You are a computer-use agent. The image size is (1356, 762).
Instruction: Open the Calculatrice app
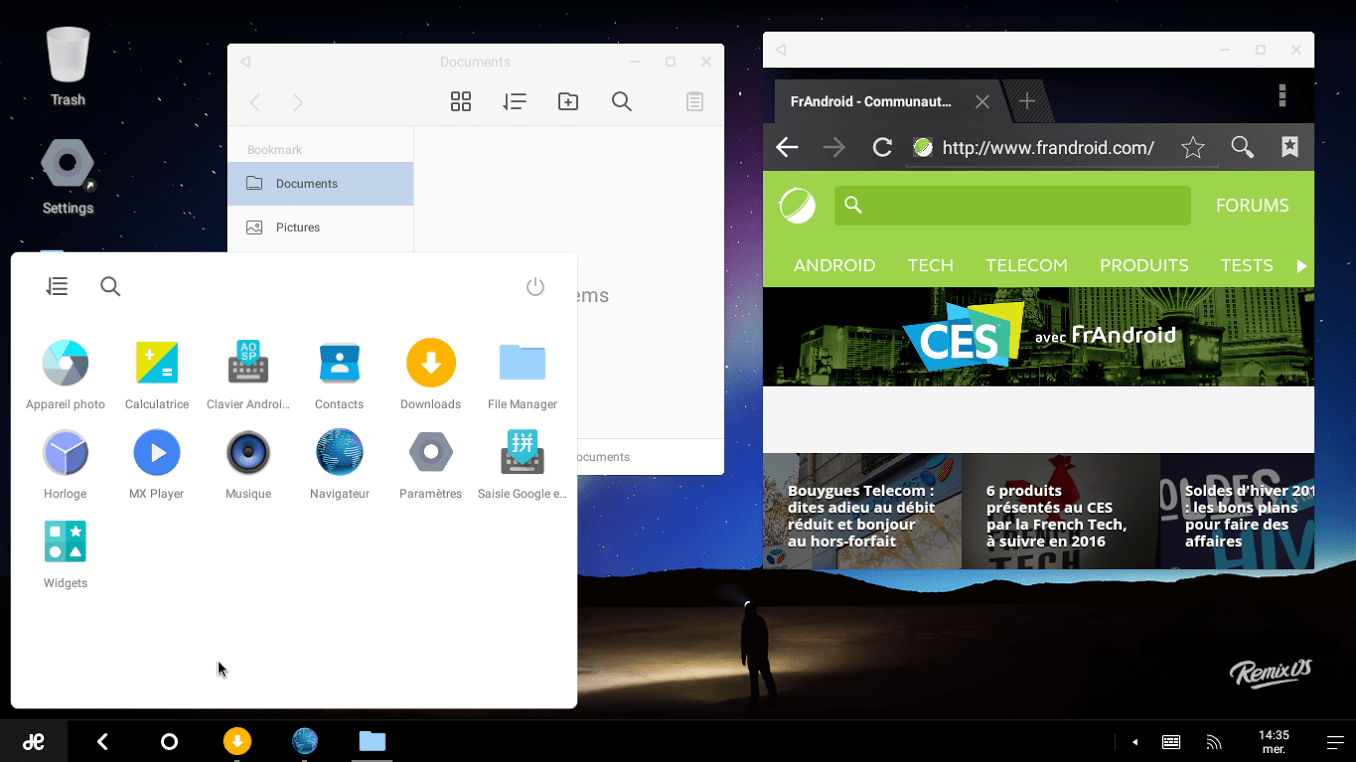click(156, 362)
